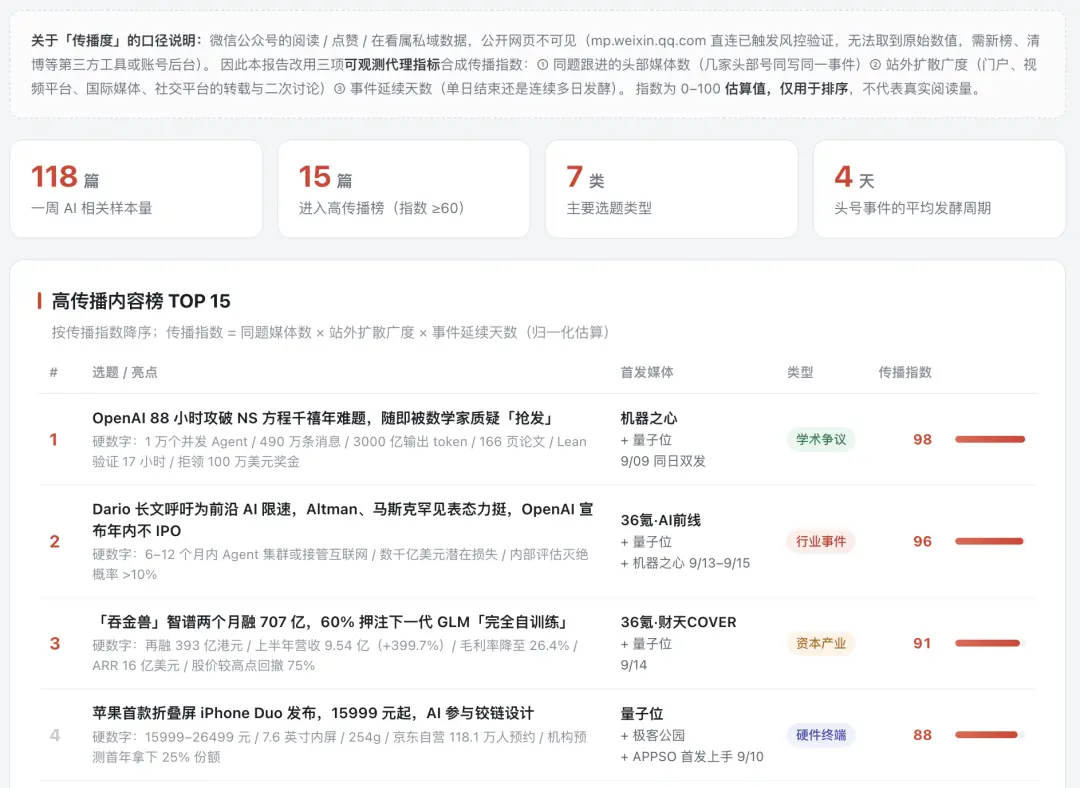Open the 「吞金兽」智谱 融资 headline
Image resolution: width=1080 pixels, height=788 pixels.
332,622
